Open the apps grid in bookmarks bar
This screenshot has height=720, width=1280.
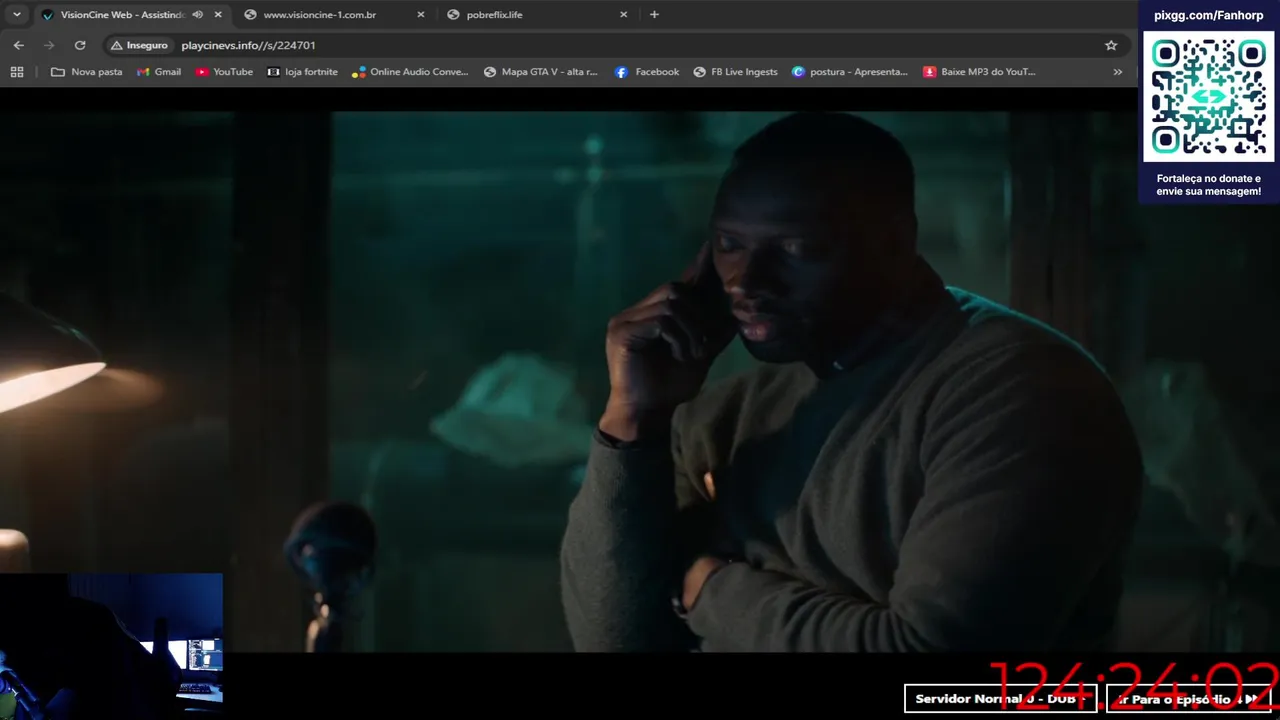point(17,72)
